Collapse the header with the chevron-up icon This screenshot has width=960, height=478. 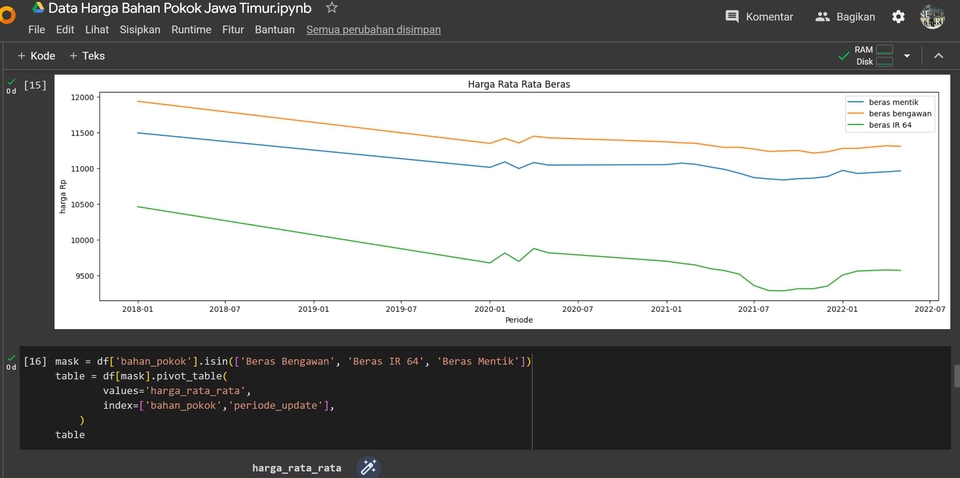(938, 56)
